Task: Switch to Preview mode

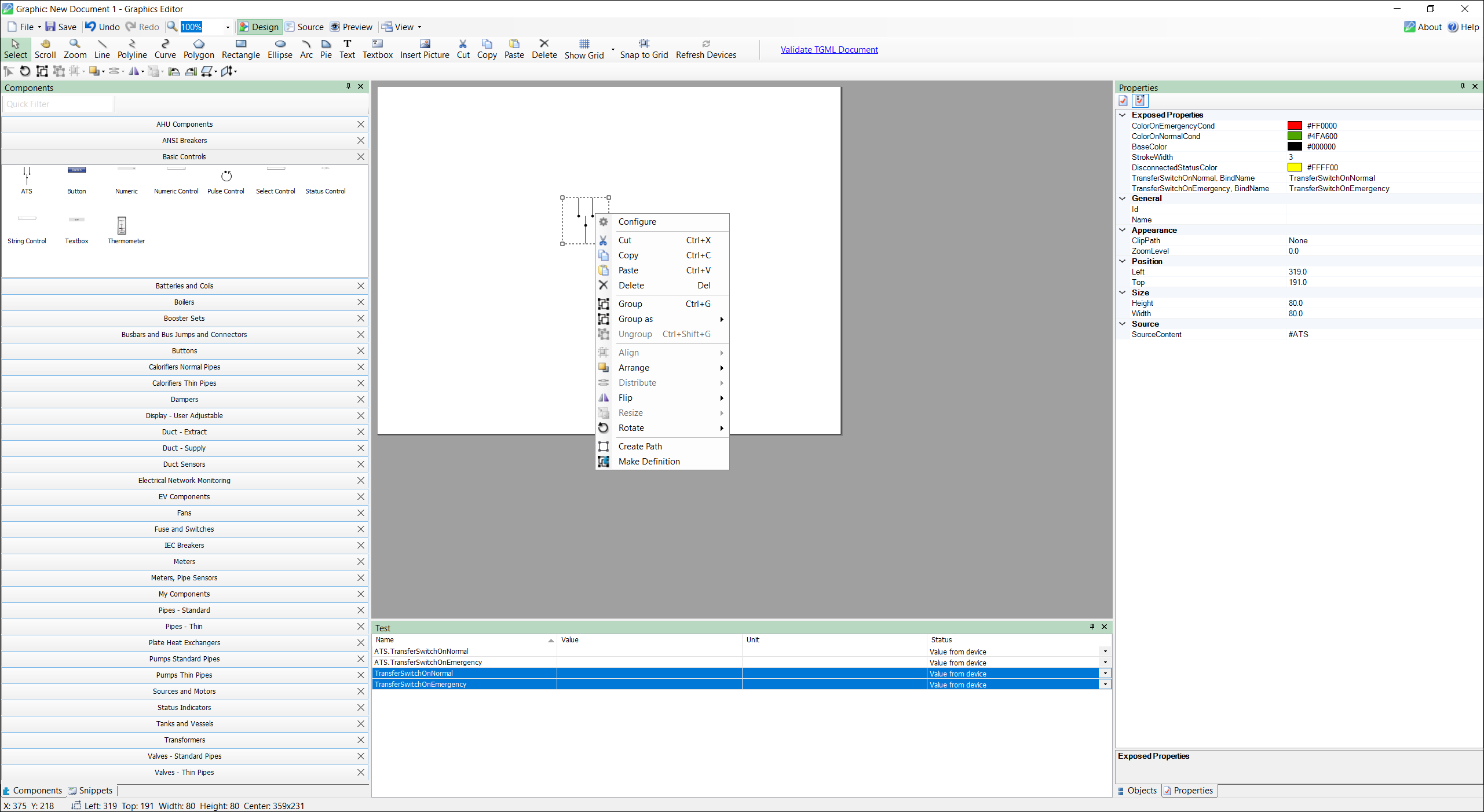Action: 351,27
